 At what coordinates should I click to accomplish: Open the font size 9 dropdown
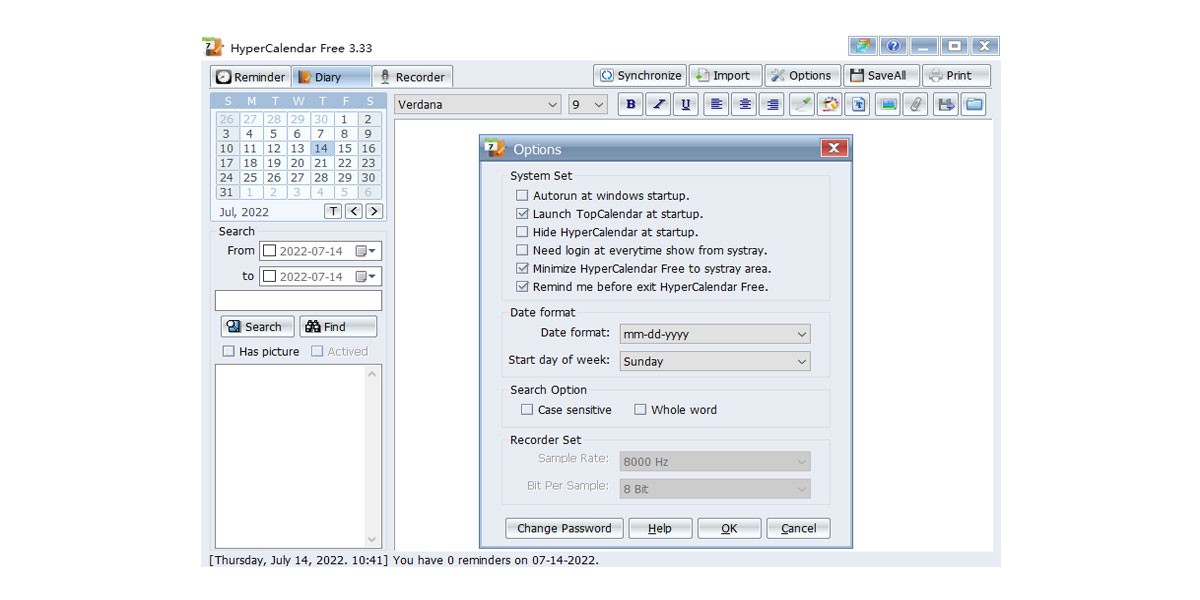coord(588,104)
